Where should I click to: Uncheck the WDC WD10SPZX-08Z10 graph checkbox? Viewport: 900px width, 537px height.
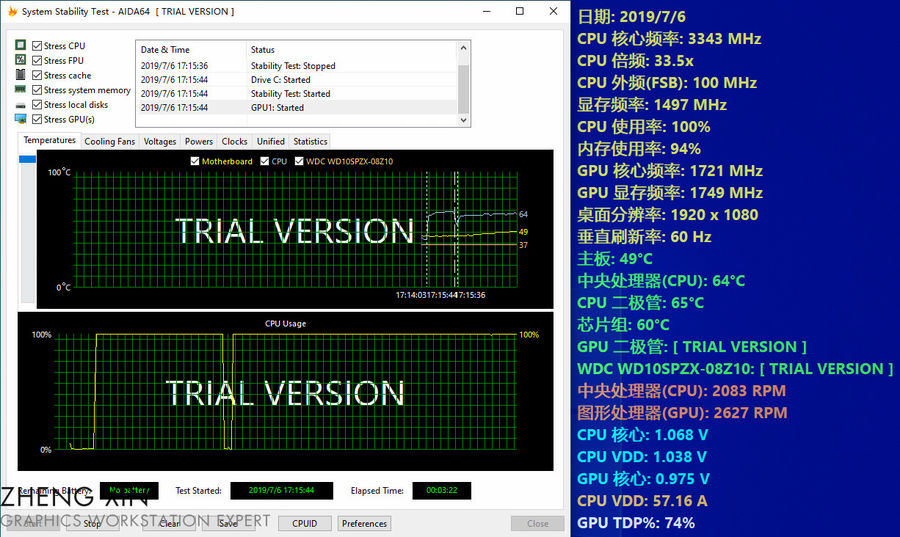(x=299, y=161)
